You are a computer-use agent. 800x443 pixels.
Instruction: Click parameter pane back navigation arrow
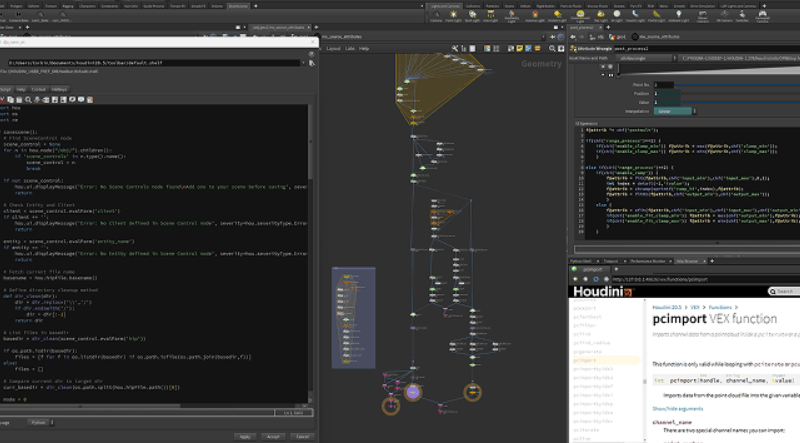[573, 37]
